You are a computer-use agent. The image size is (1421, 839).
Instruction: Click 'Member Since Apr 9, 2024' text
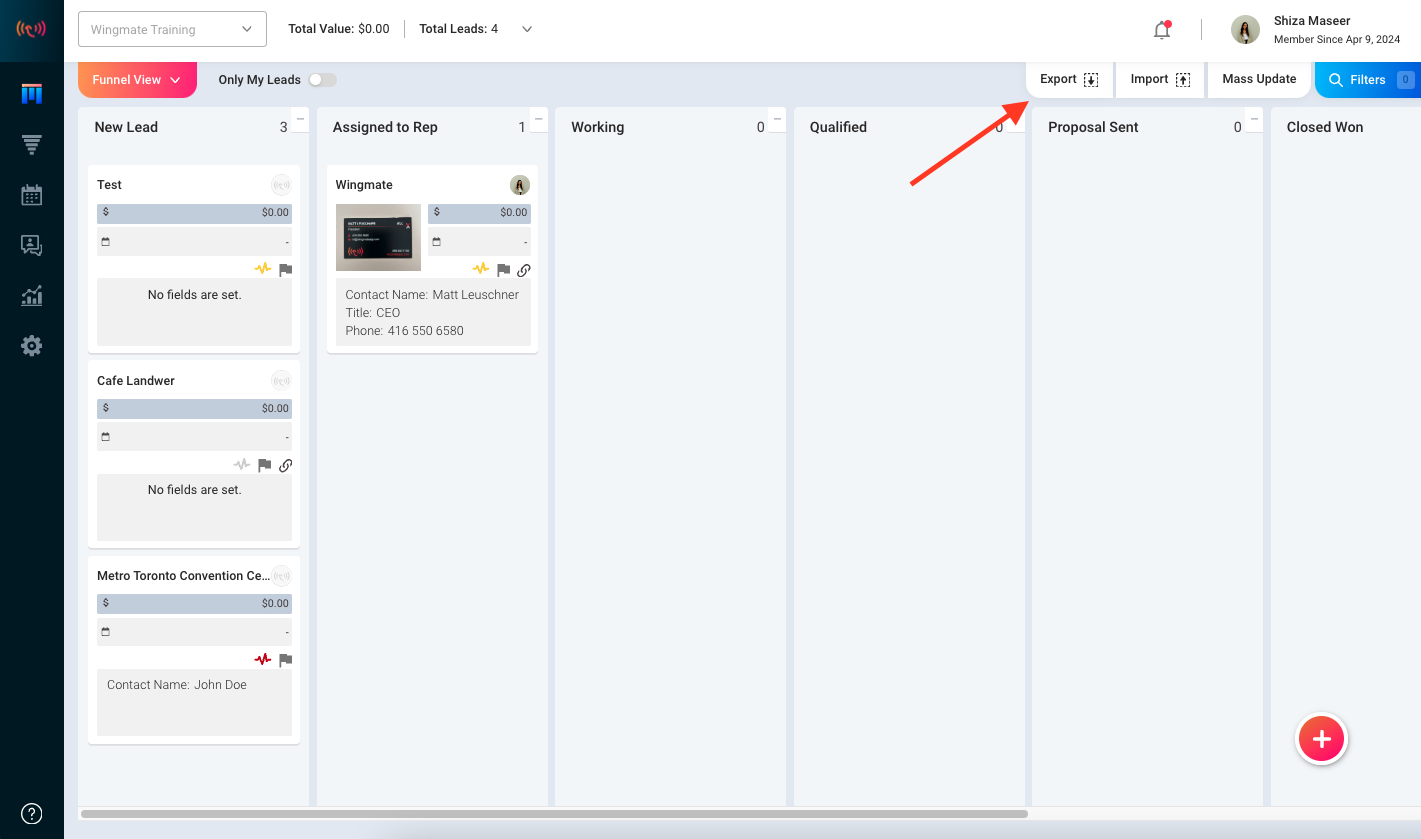click(x=1337, y=40)
